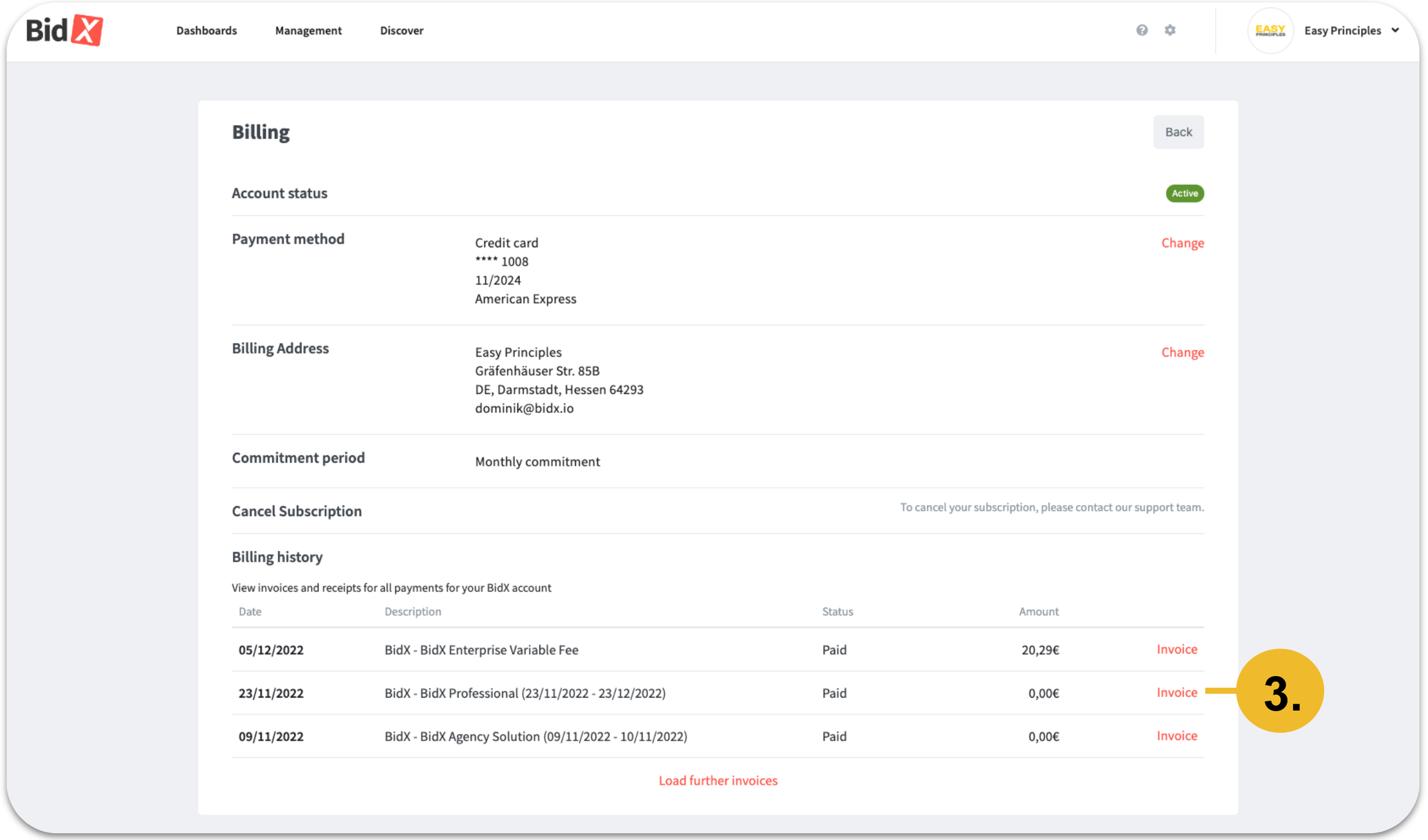
Task: Click the Gräfenhäuser Str. 85B address line
Action: click(537, 371)
